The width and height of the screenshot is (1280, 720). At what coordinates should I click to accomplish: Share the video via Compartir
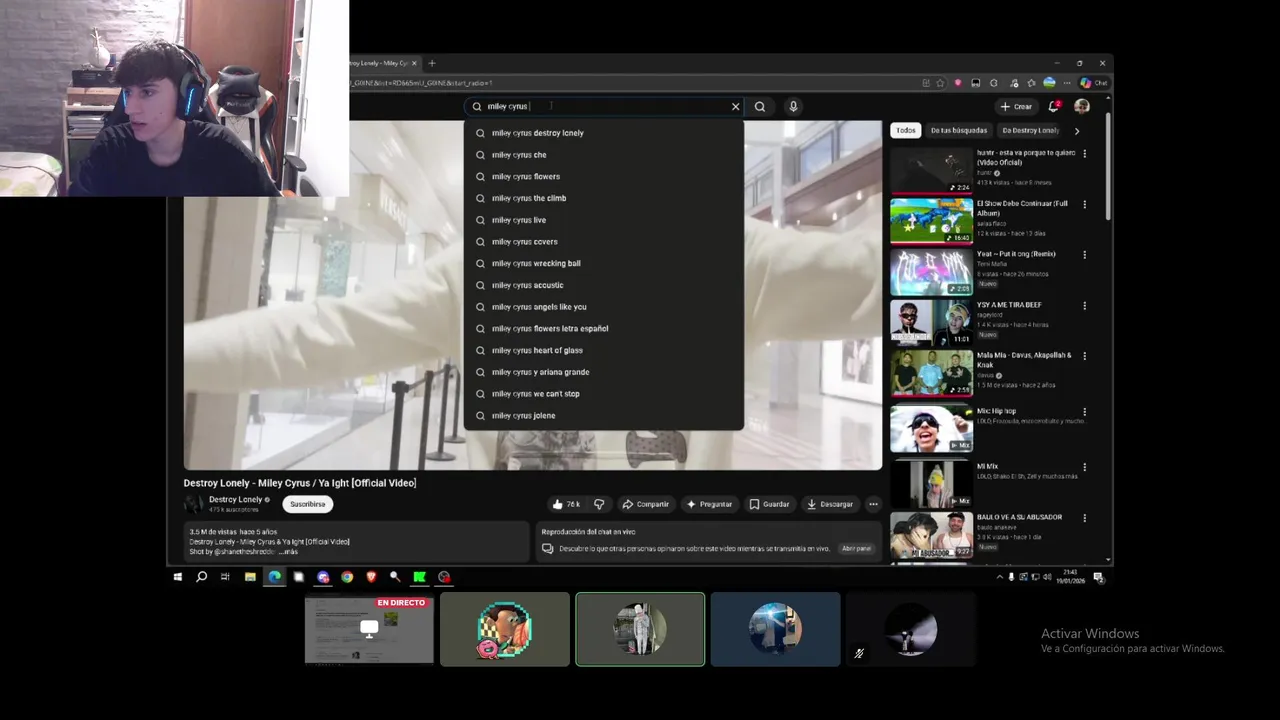point(645,504)
